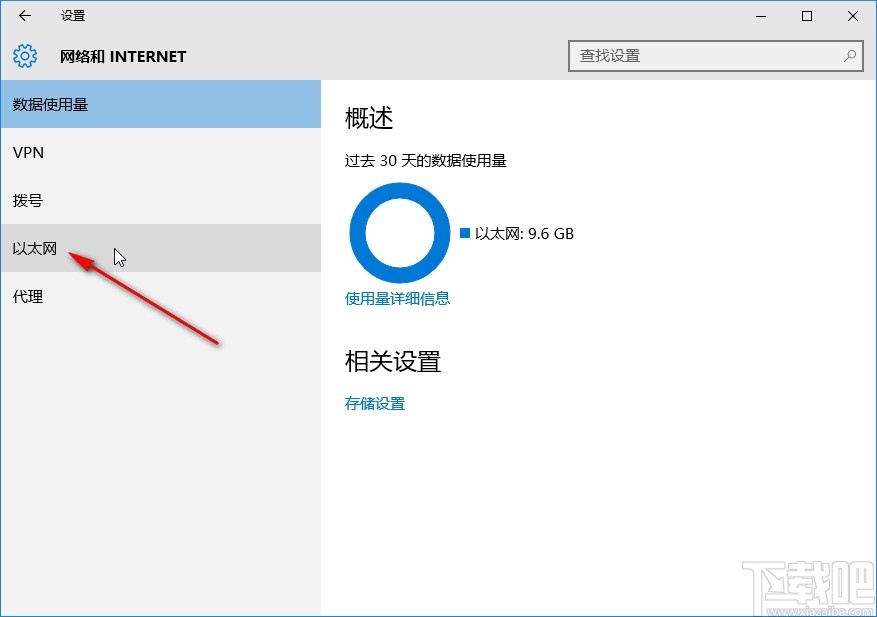Click the 相关设置 heading
The image size is (877, 617).
(393, 363)
